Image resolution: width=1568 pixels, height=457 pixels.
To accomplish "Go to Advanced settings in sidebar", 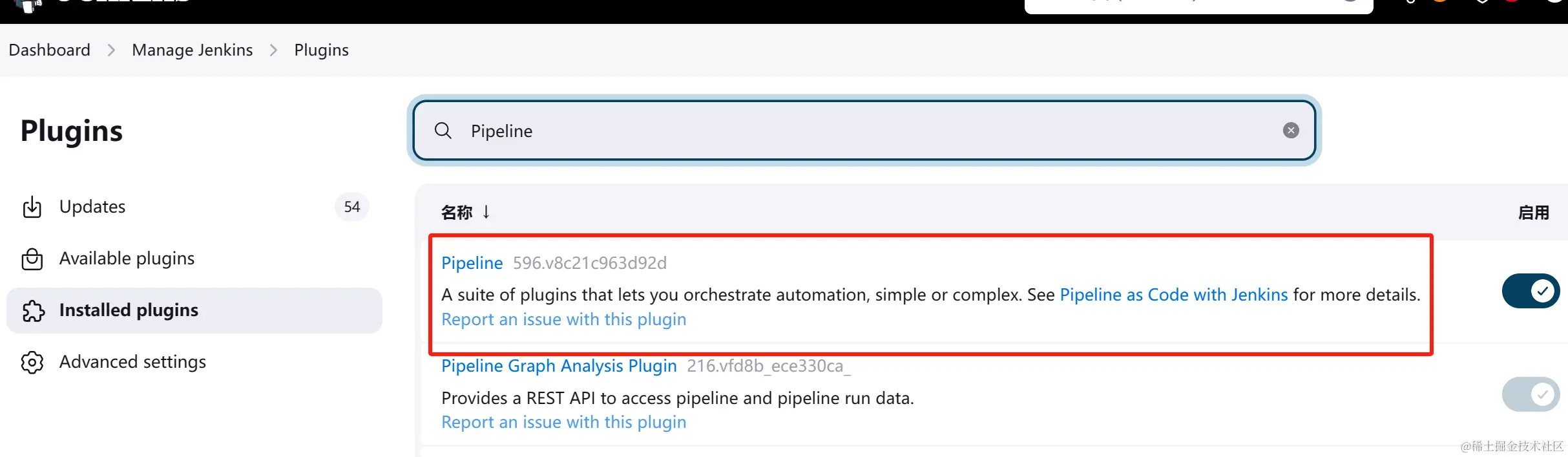I will [132, 362].
